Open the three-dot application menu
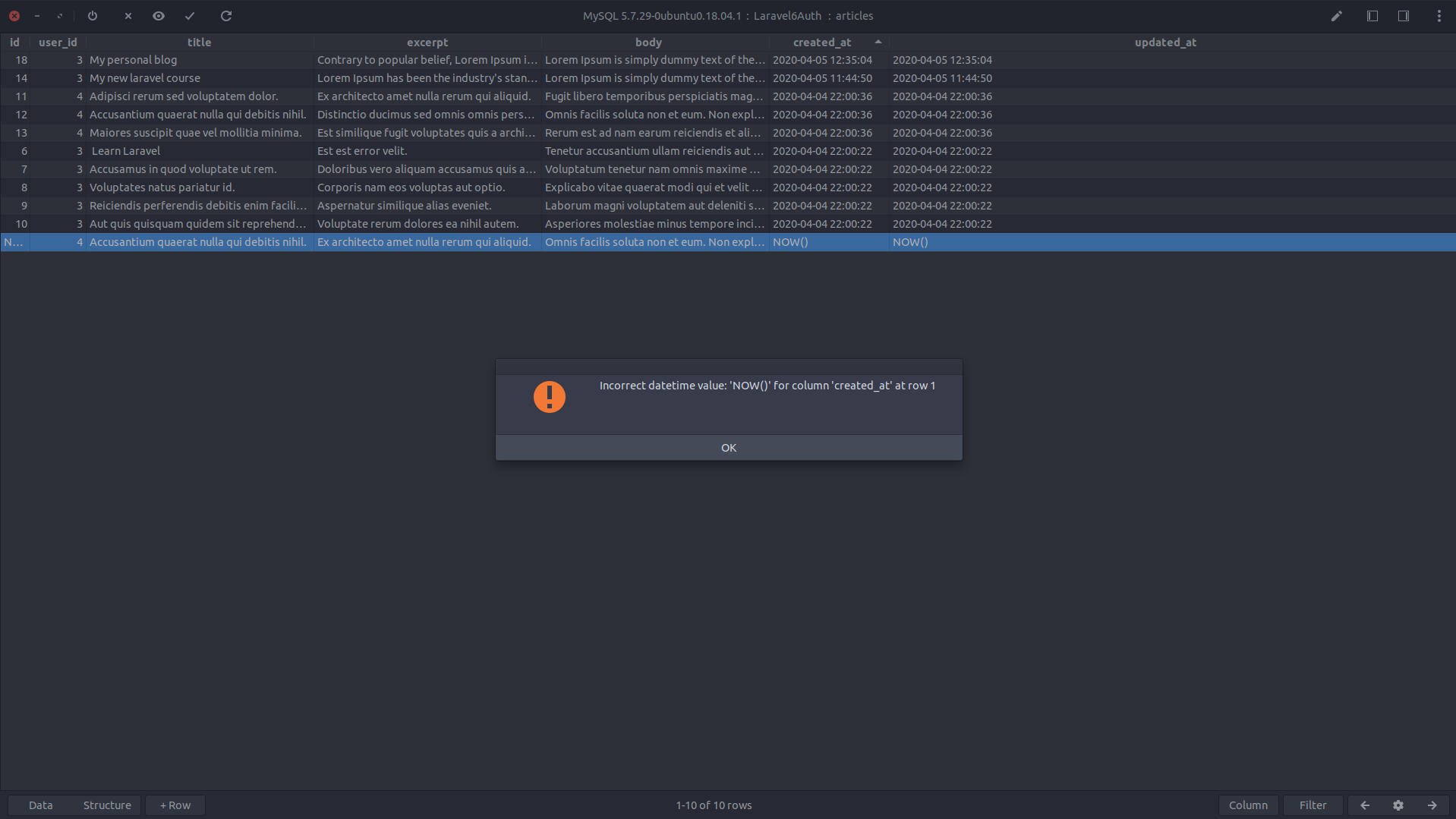1456x819 pixels. [1439, 15]
